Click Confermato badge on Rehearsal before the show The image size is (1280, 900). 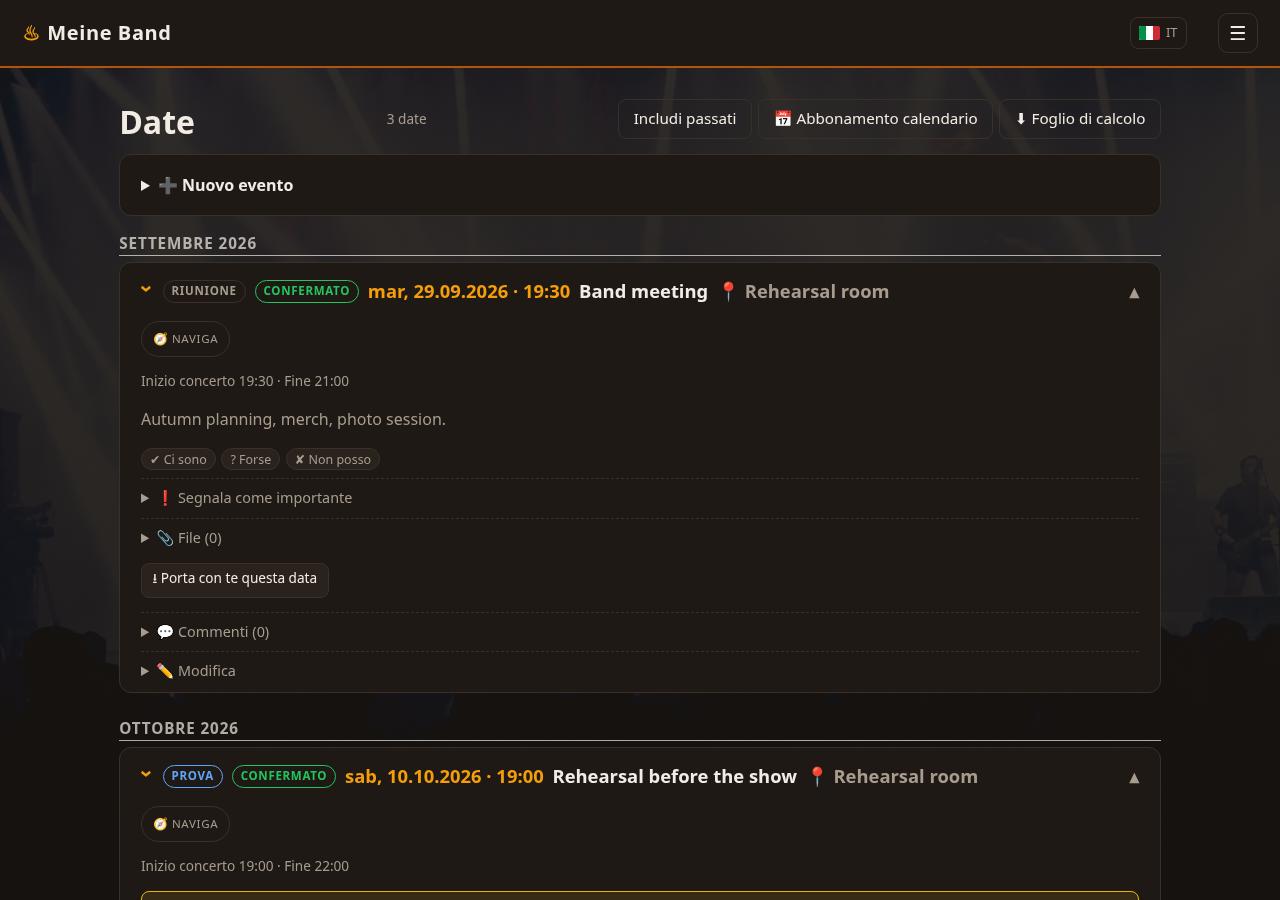[284, 776]
